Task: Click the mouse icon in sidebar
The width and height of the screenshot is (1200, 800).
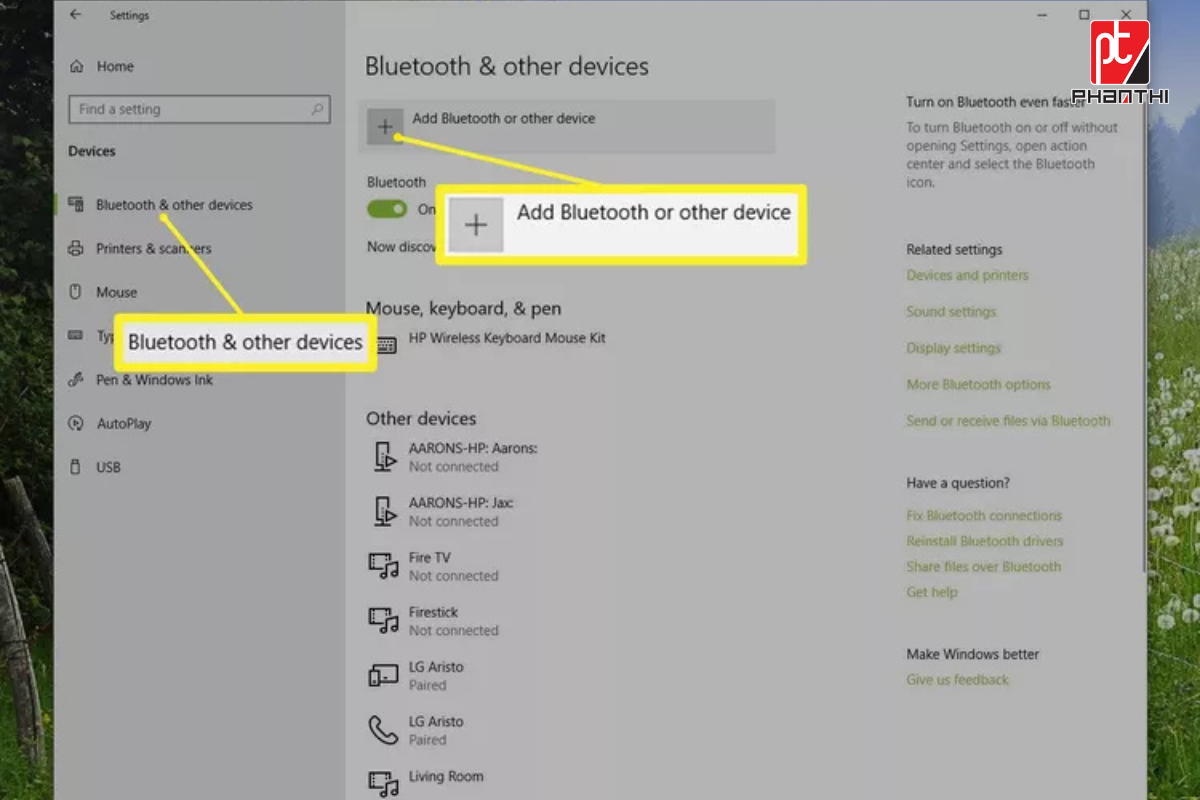Action: click(x=75, y=292)
